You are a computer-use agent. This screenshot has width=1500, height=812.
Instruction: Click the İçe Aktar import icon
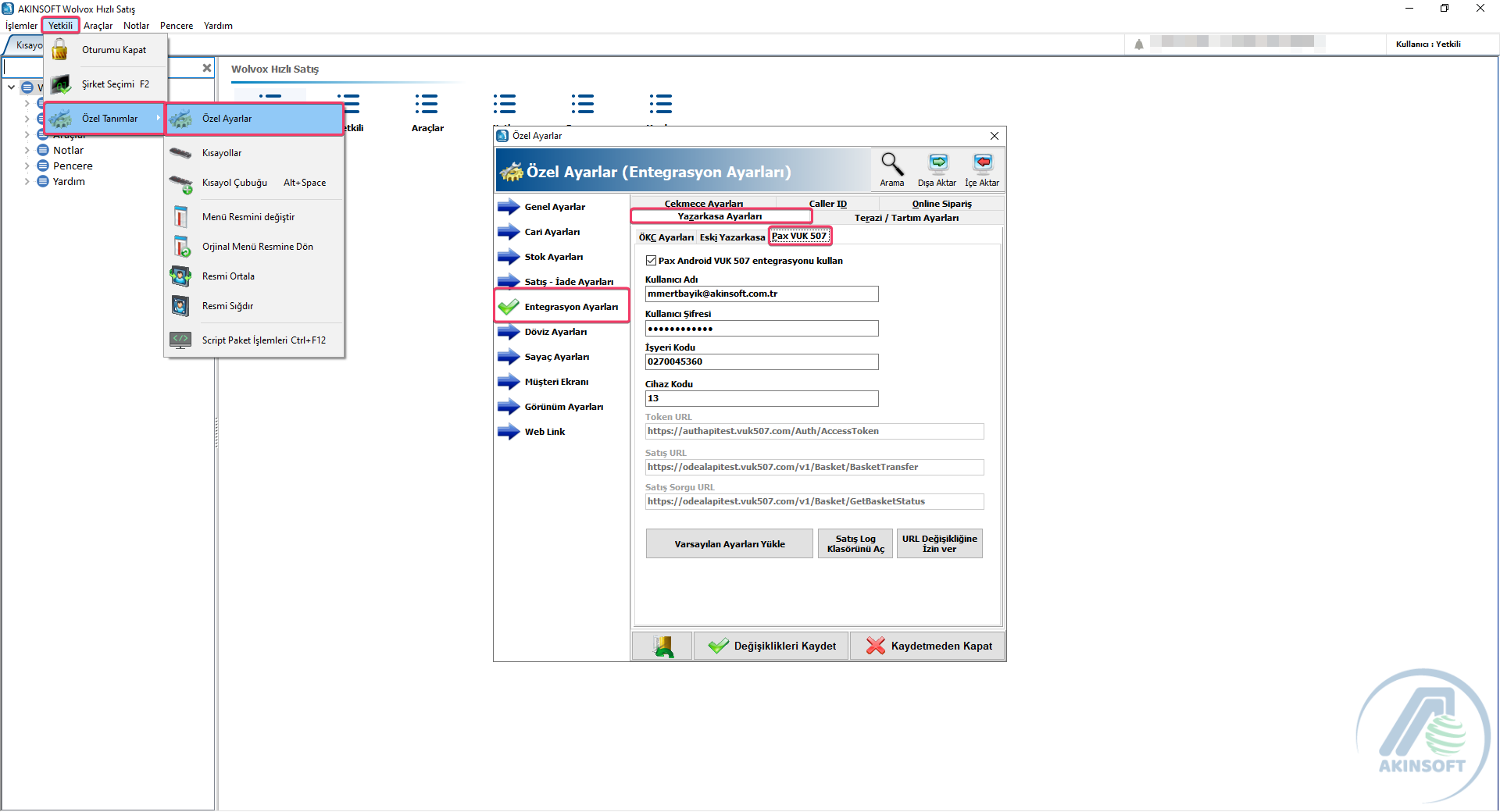pos(982,163)
